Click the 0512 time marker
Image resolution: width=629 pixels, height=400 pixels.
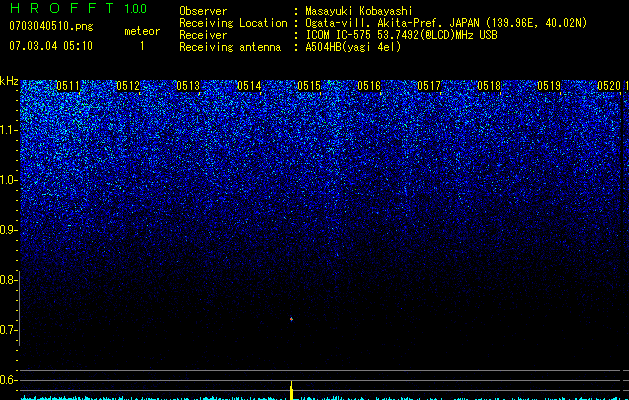pyautogui.click(x=128, y=86)
